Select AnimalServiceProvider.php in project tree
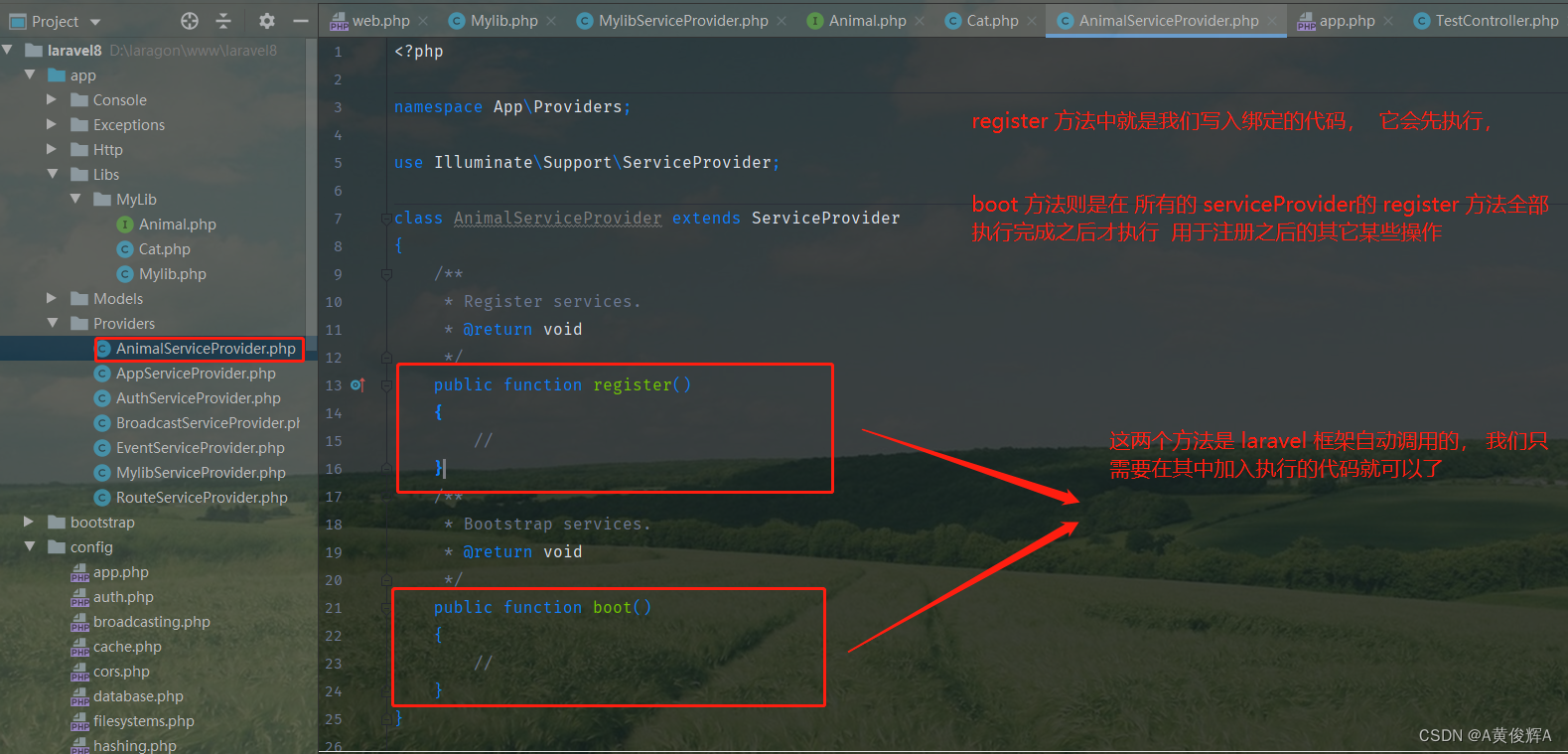Screen dimensions: 1568x754 206,349
